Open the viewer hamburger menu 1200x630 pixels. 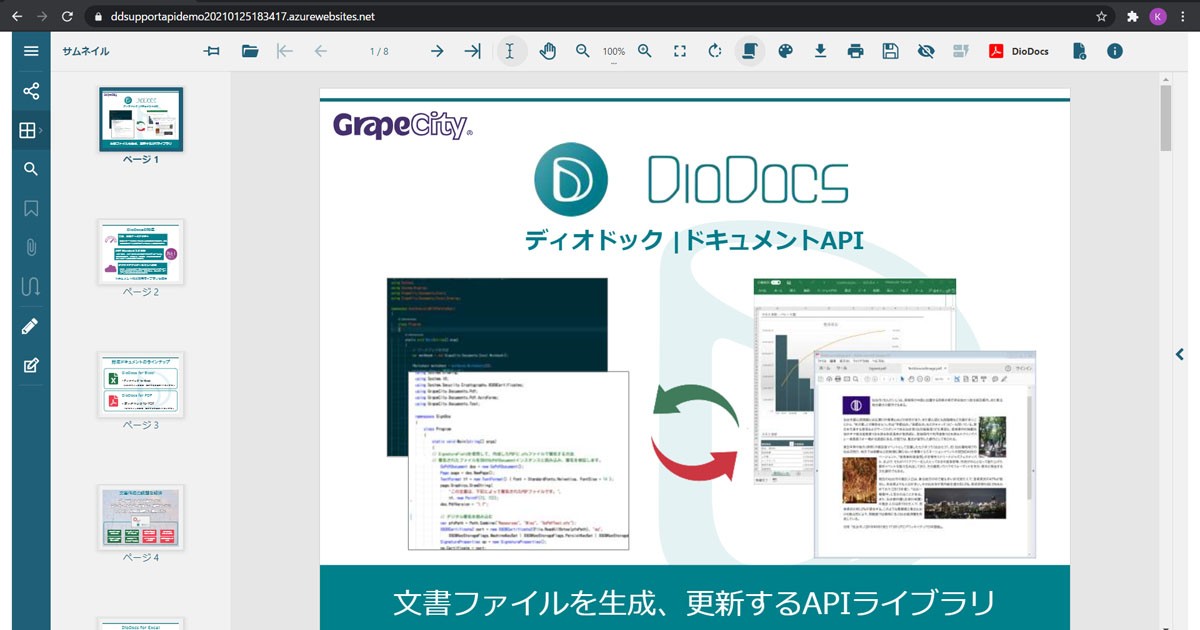click(31, 51)
